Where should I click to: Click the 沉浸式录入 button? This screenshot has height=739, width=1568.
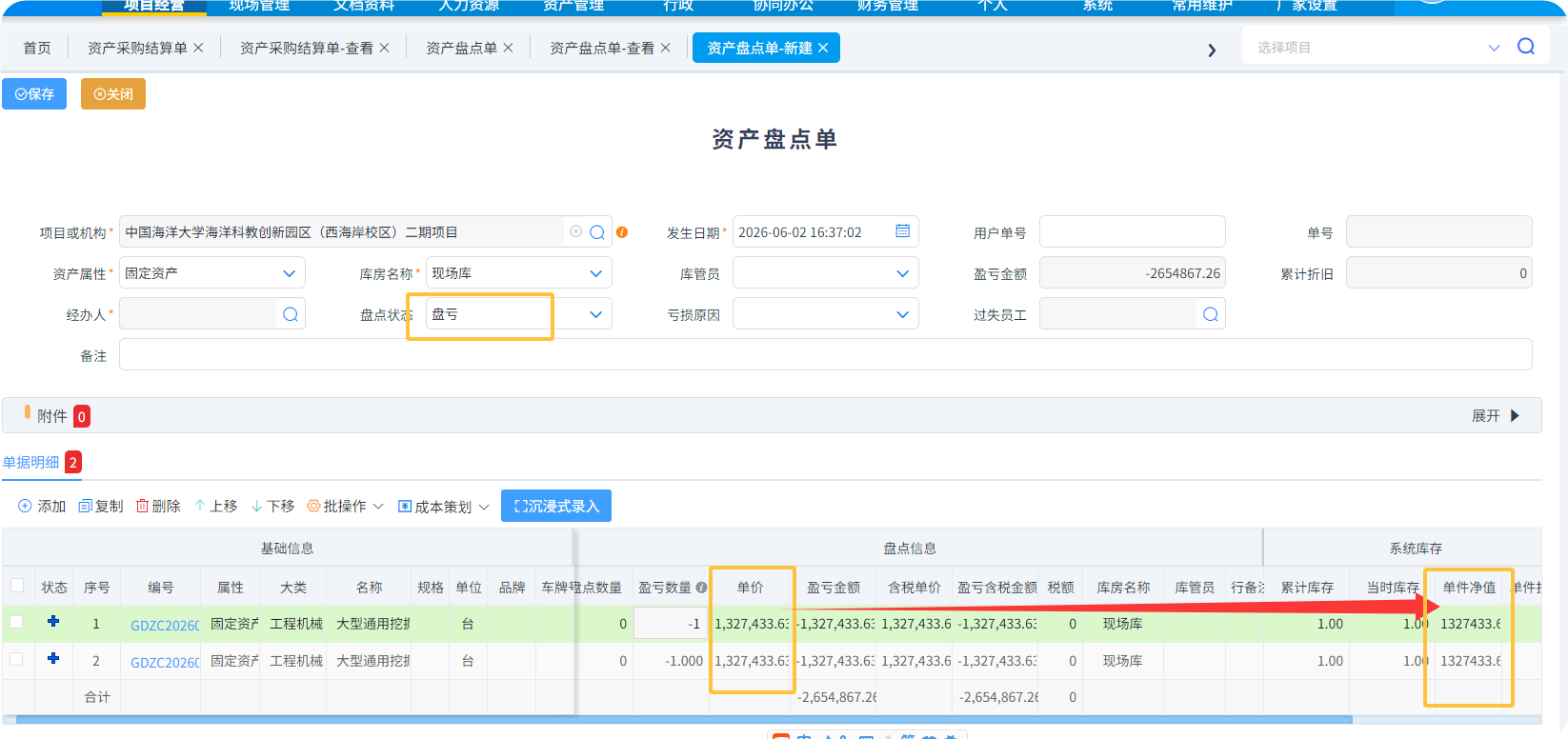(x=556, y=507)
